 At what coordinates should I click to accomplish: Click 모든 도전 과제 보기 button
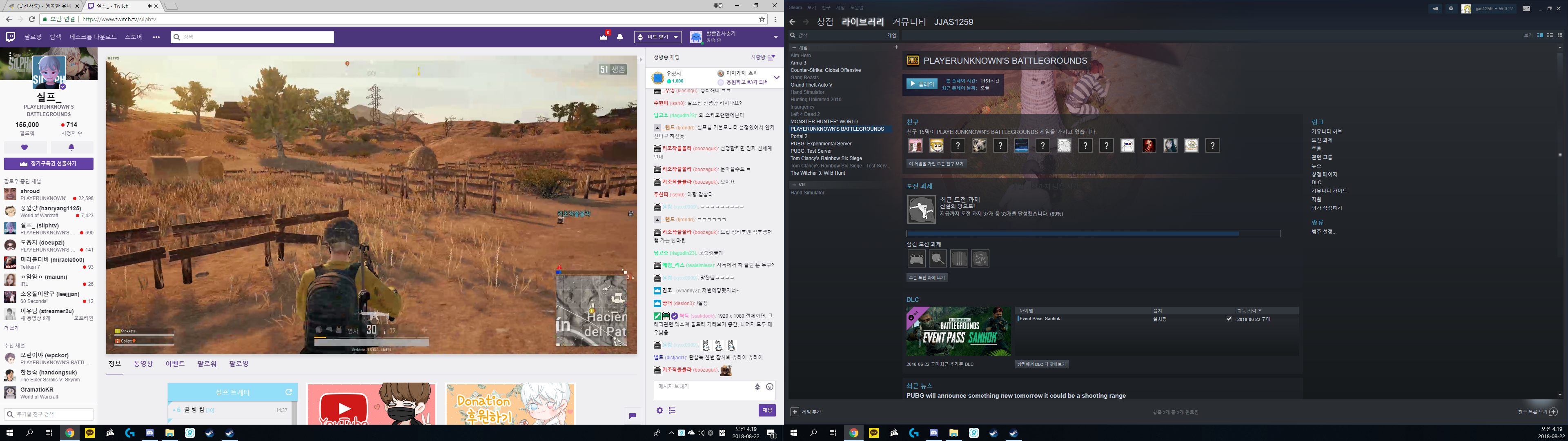point(927,277)
